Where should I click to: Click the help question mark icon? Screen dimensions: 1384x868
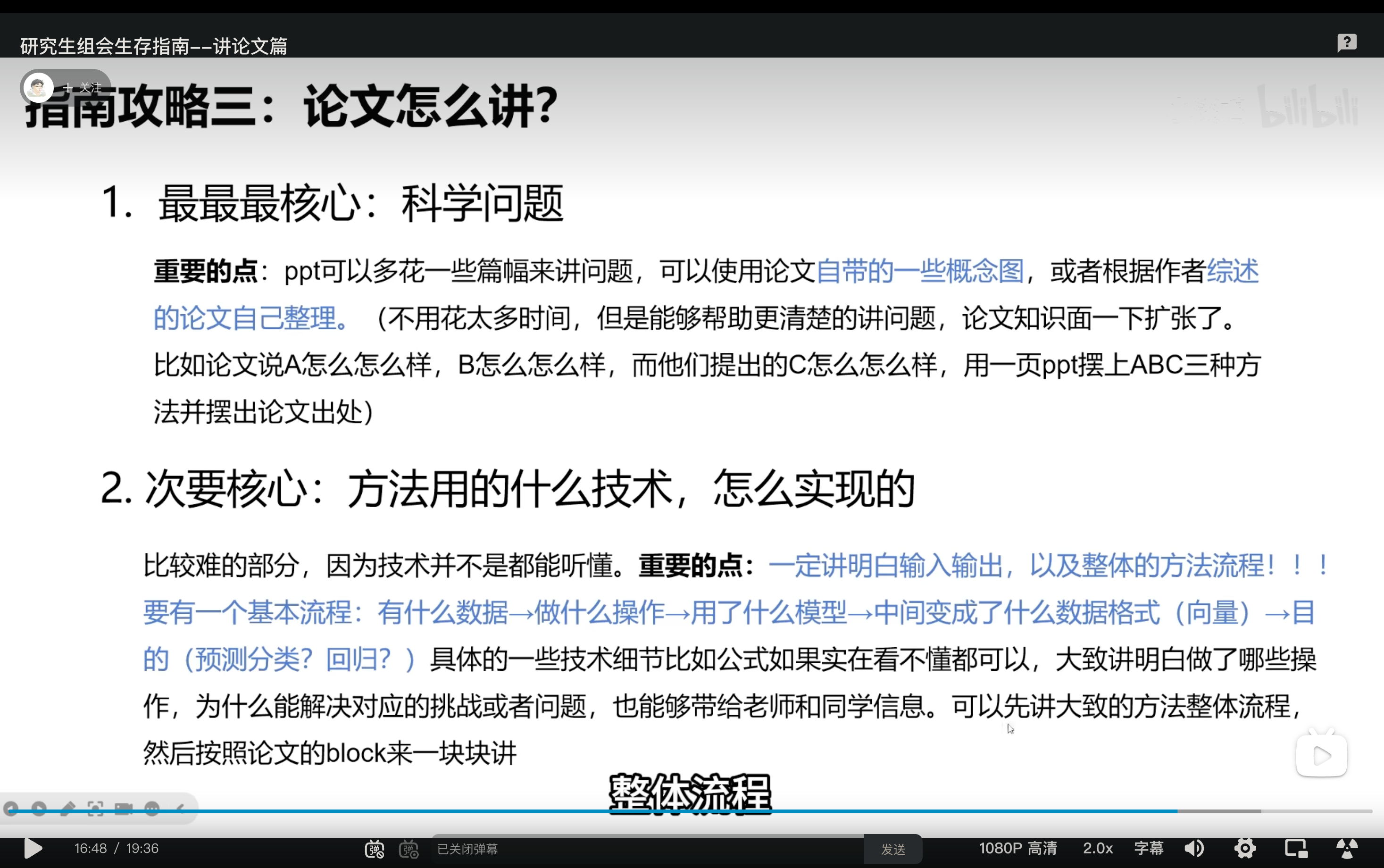1347,42
